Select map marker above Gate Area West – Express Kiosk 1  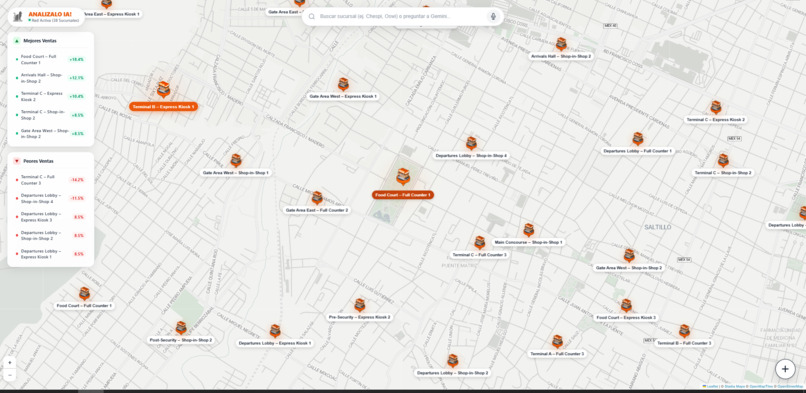click(x=343, y=84)
